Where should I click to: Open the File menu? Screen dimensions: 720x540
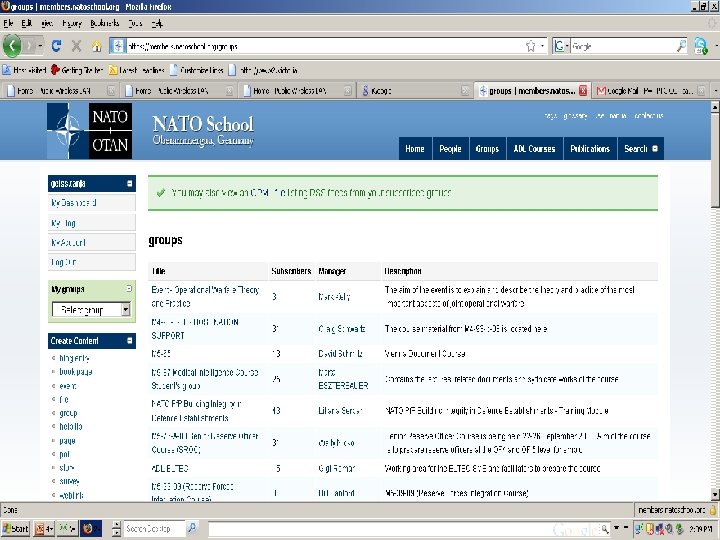click(x=8, y=23)
